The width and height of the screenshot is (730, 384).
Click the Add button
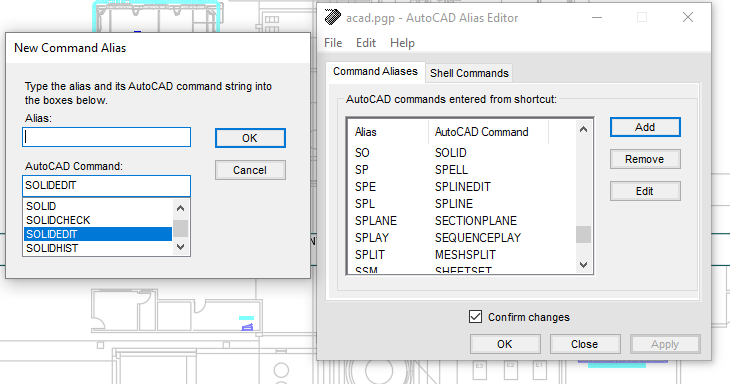(x=645, y=127)
